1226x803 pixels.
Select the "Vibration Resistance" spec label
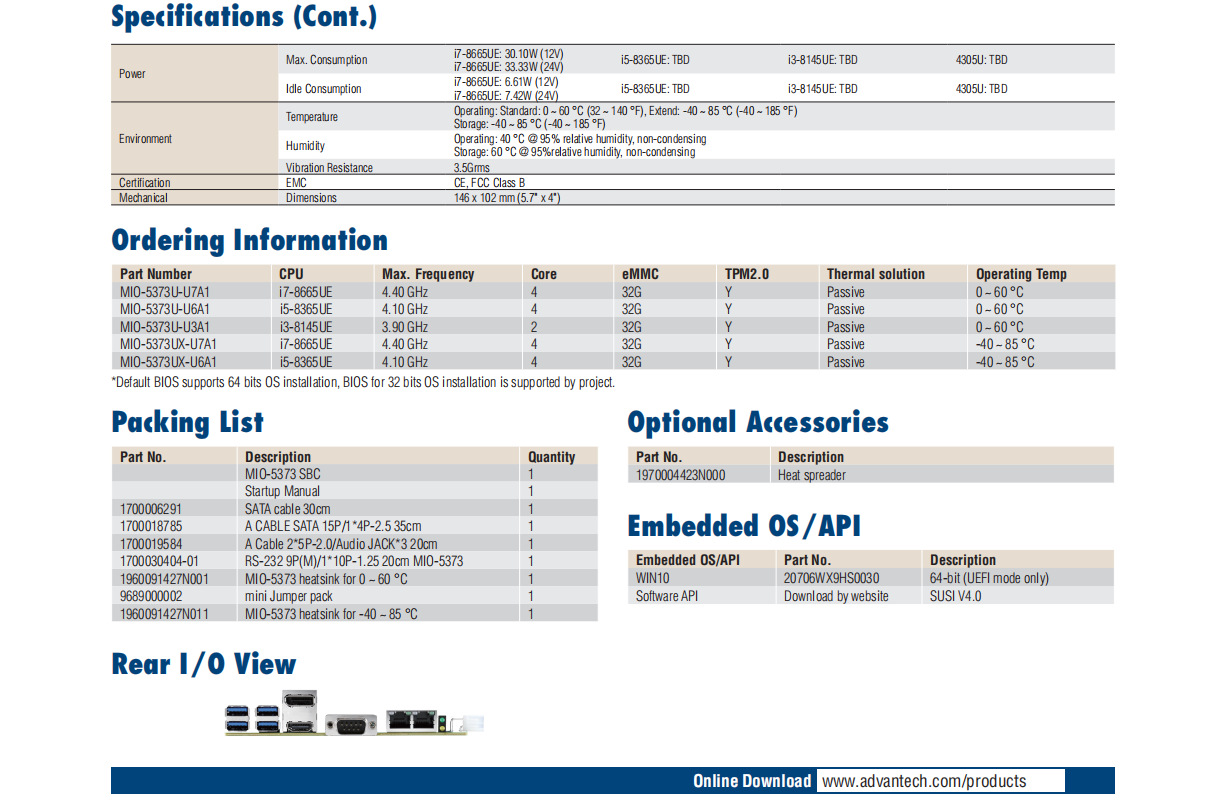tap(329, 168)
